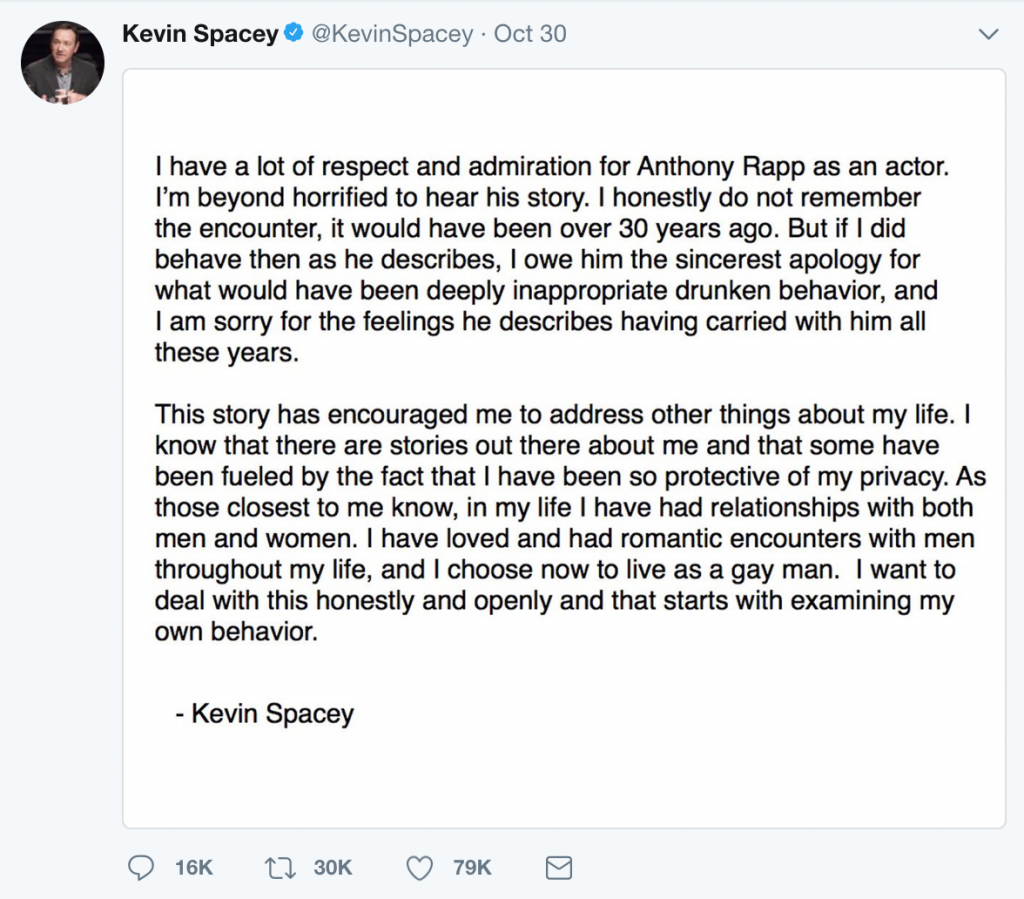Open the attached statement image
The width and height of the screenshot is (1024, 899).
(564, 449)
